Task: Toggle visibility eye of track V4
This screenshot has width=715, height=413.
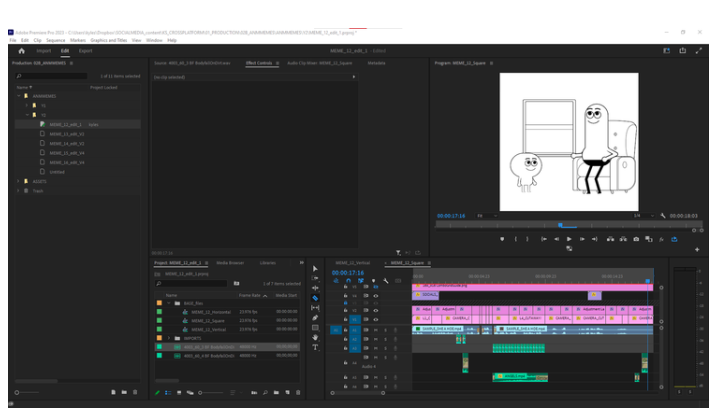Action: tap(376, 296)
